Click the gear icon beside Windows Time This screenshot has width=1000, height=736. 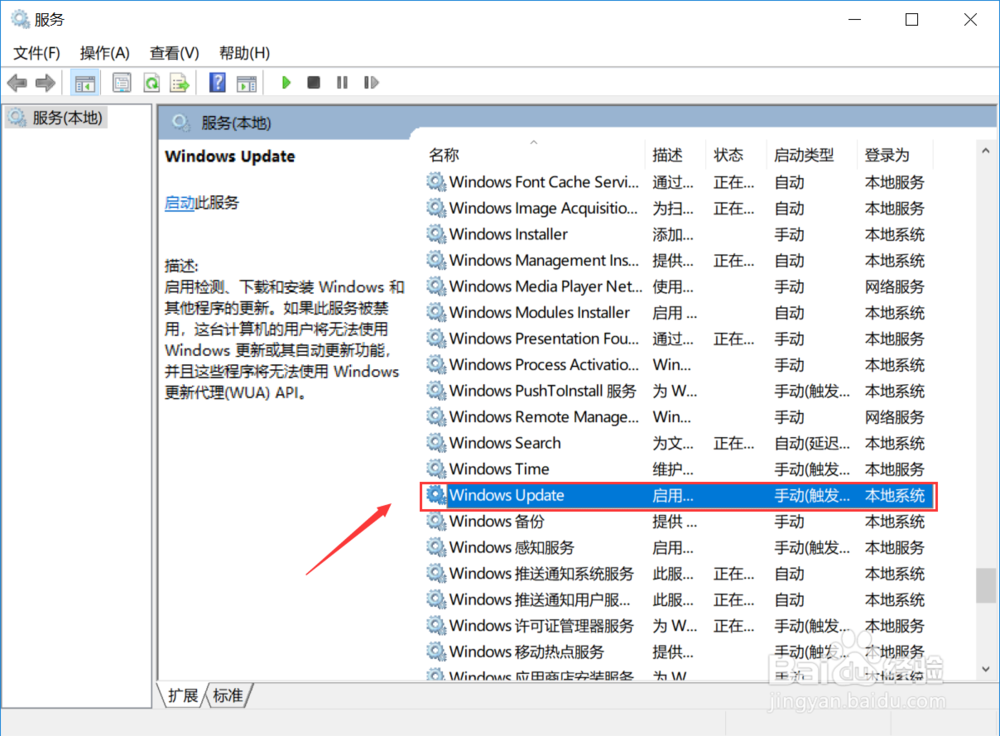pos(436,469)
